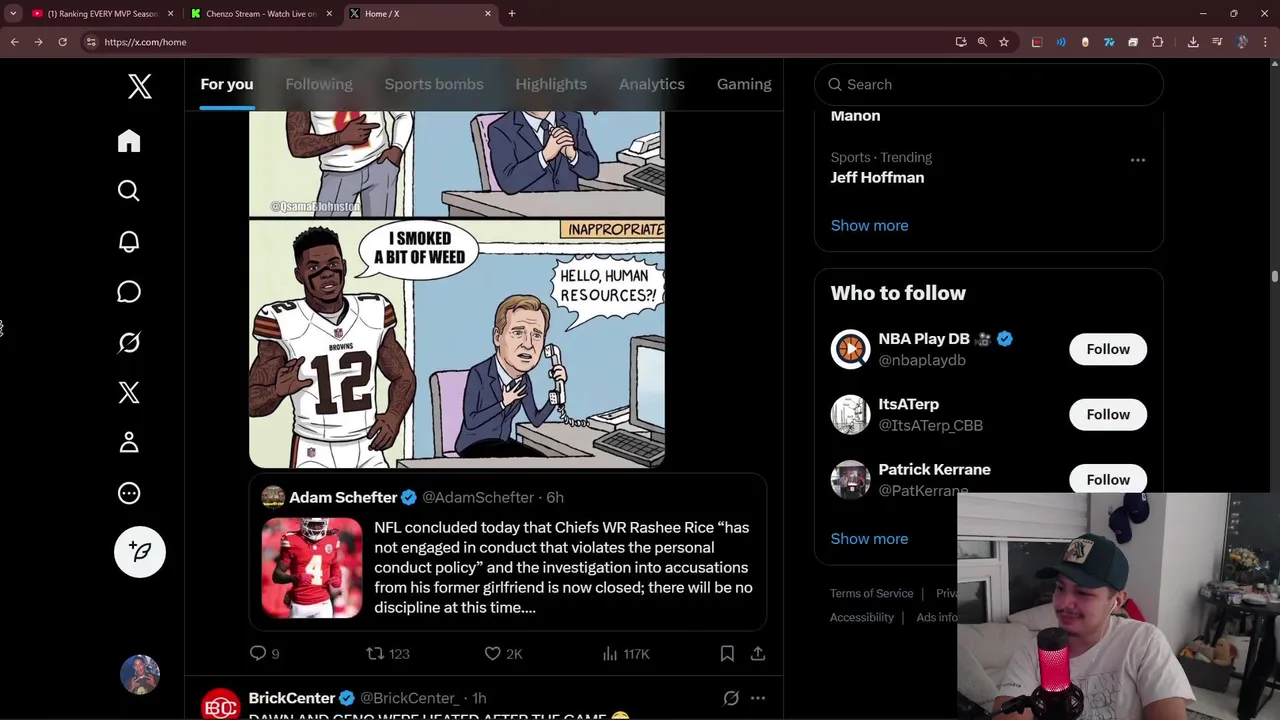
Task: Open ItsATerp profile avatar
Action: pos(850,414)
